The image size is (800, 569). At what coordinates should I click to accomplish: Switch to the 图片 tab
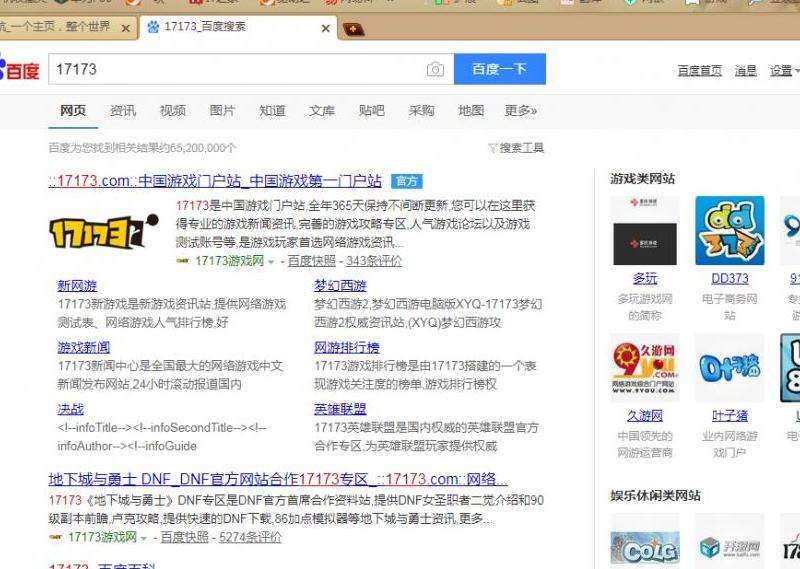(222, 110)
